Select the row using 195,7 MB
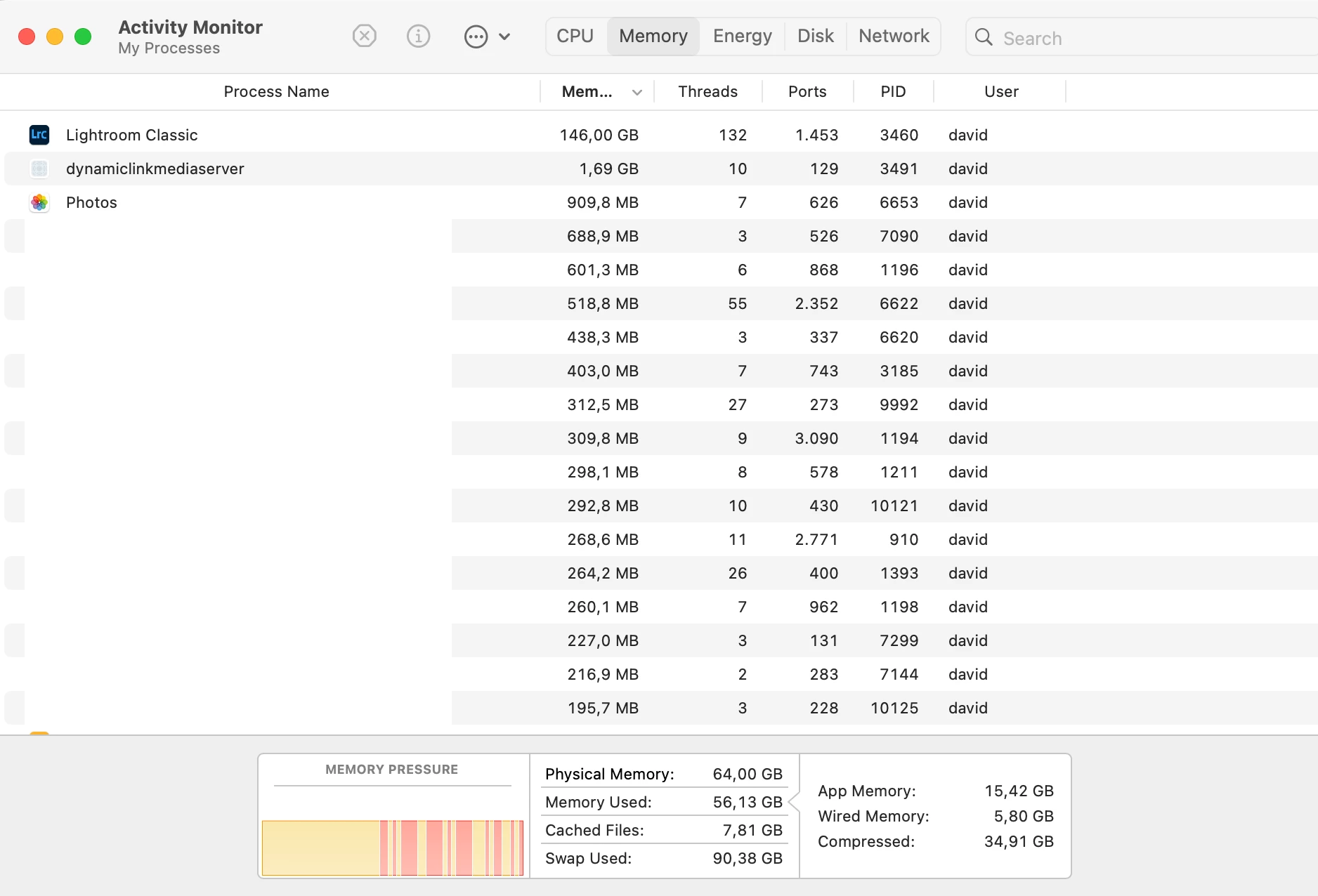The width and height of the screenshot is (1318, 896). pos(660,708)
